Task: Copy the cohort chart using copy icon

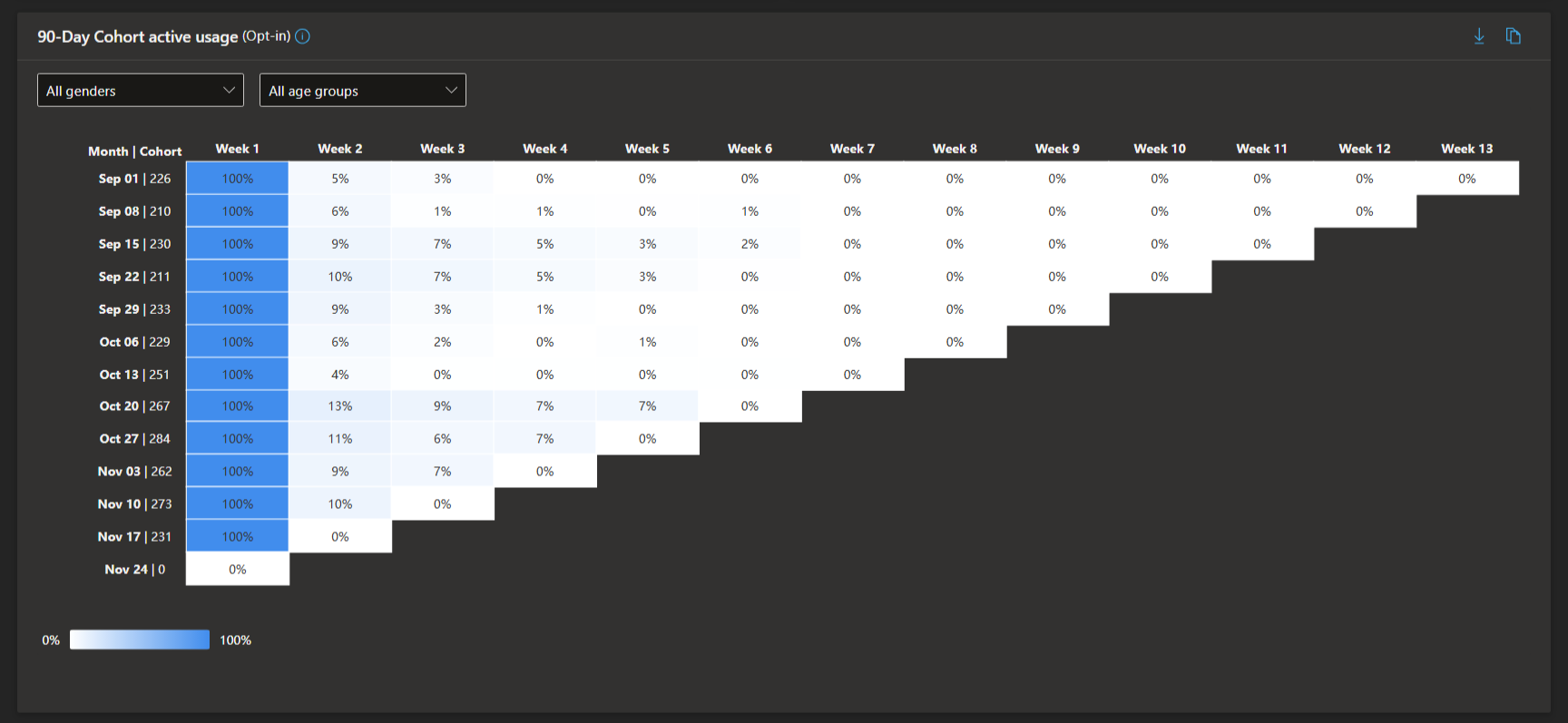Action: point(1513,36)
